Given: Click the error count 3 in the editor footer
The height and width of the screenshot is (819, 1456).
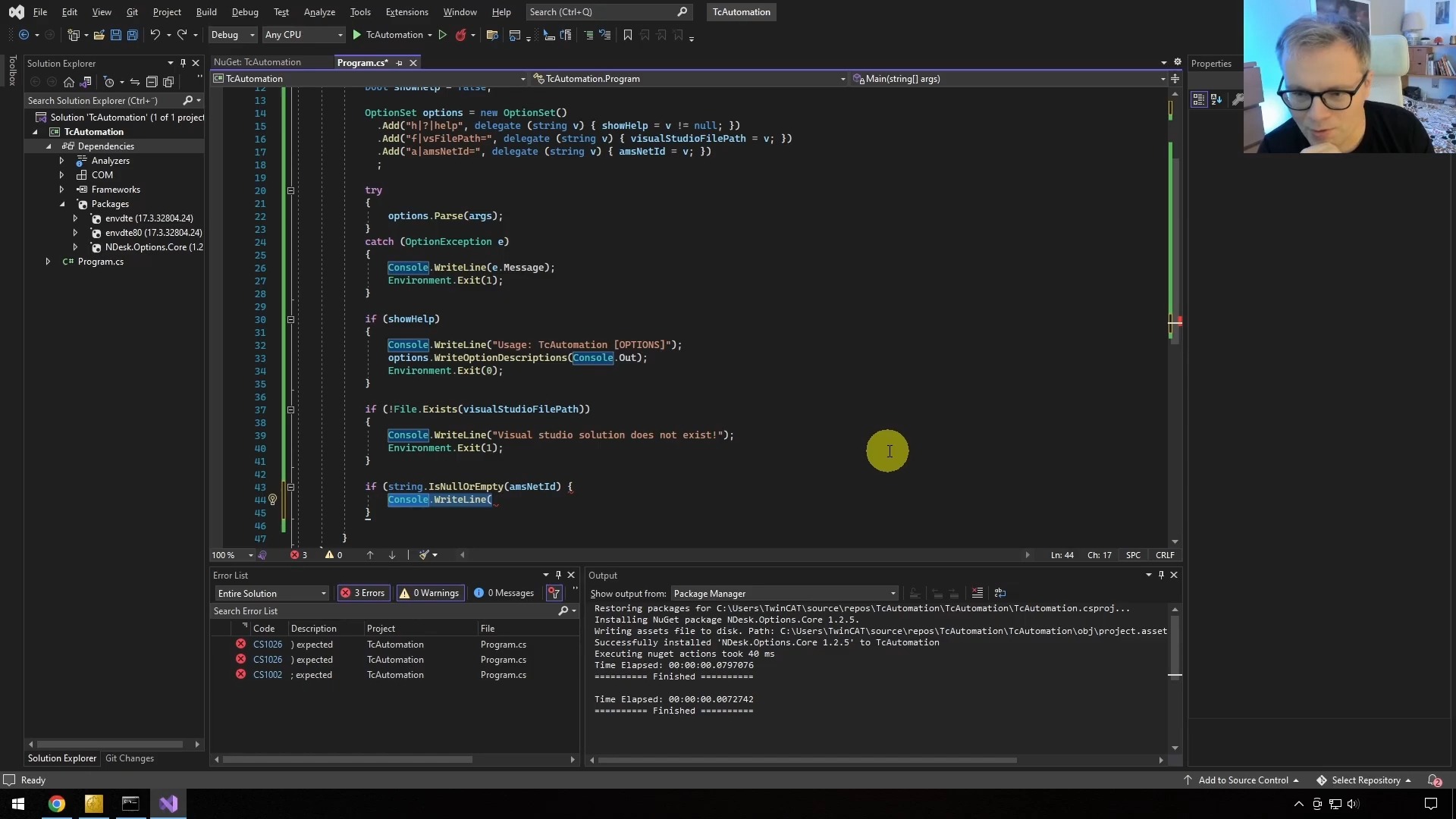Looking at the screenshot, I should click(x=299, y=555).
